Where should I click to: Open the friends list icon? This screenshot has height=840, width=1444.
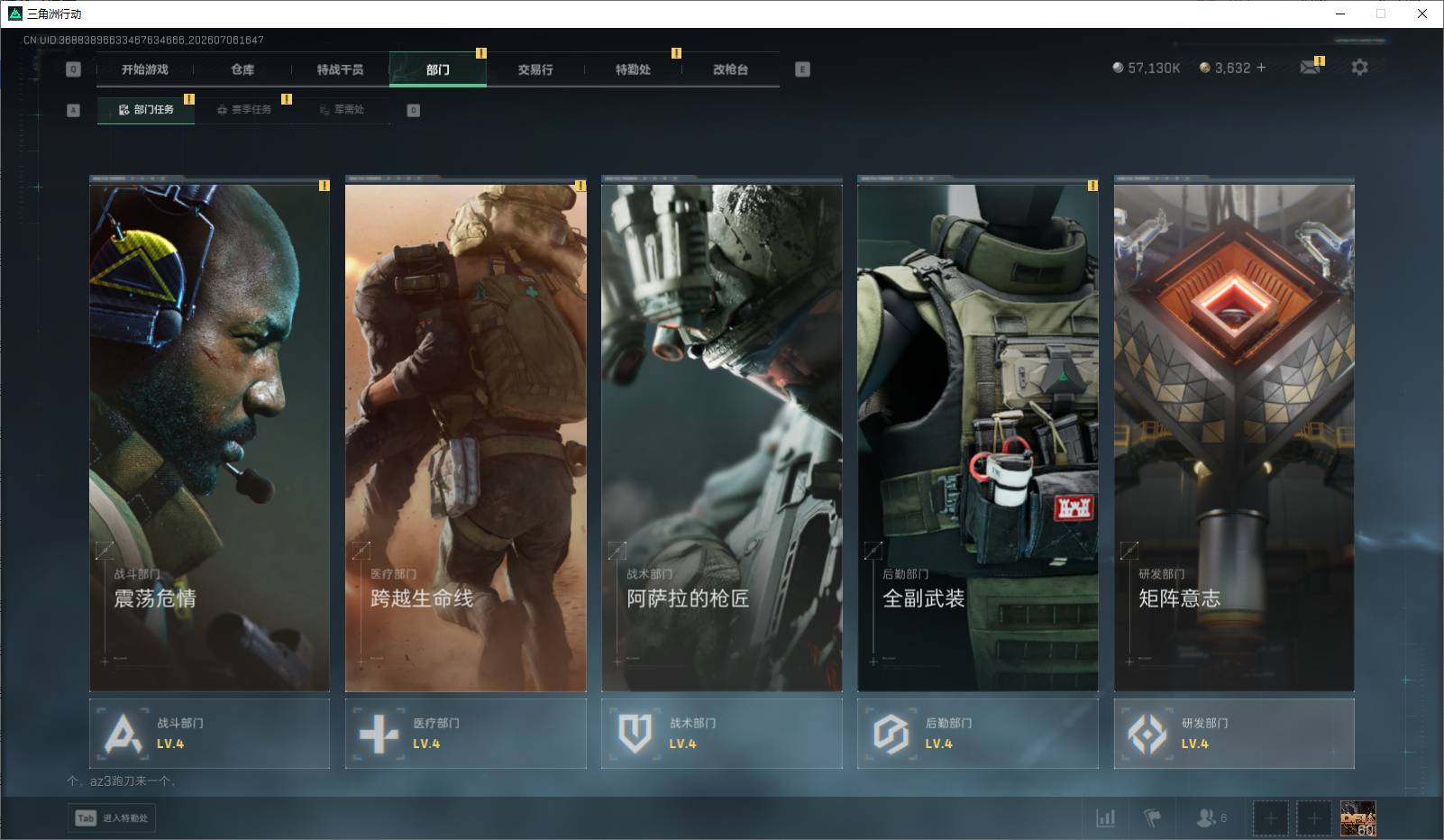pyautogui.click(x=1211, y=817)
